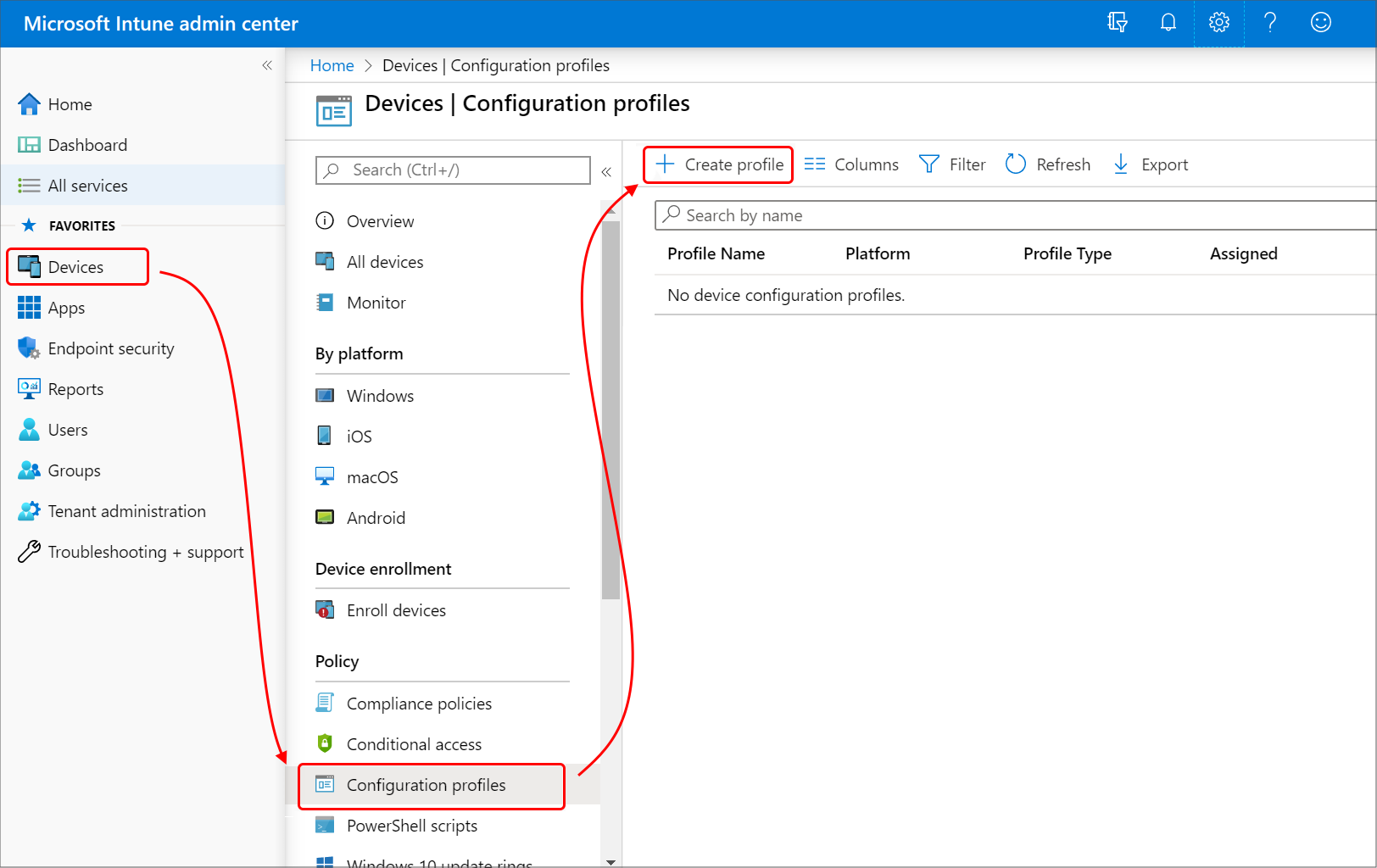Open the help menu
Viewport: 1377px width, 868px height.
click(x=1269, y=23)
